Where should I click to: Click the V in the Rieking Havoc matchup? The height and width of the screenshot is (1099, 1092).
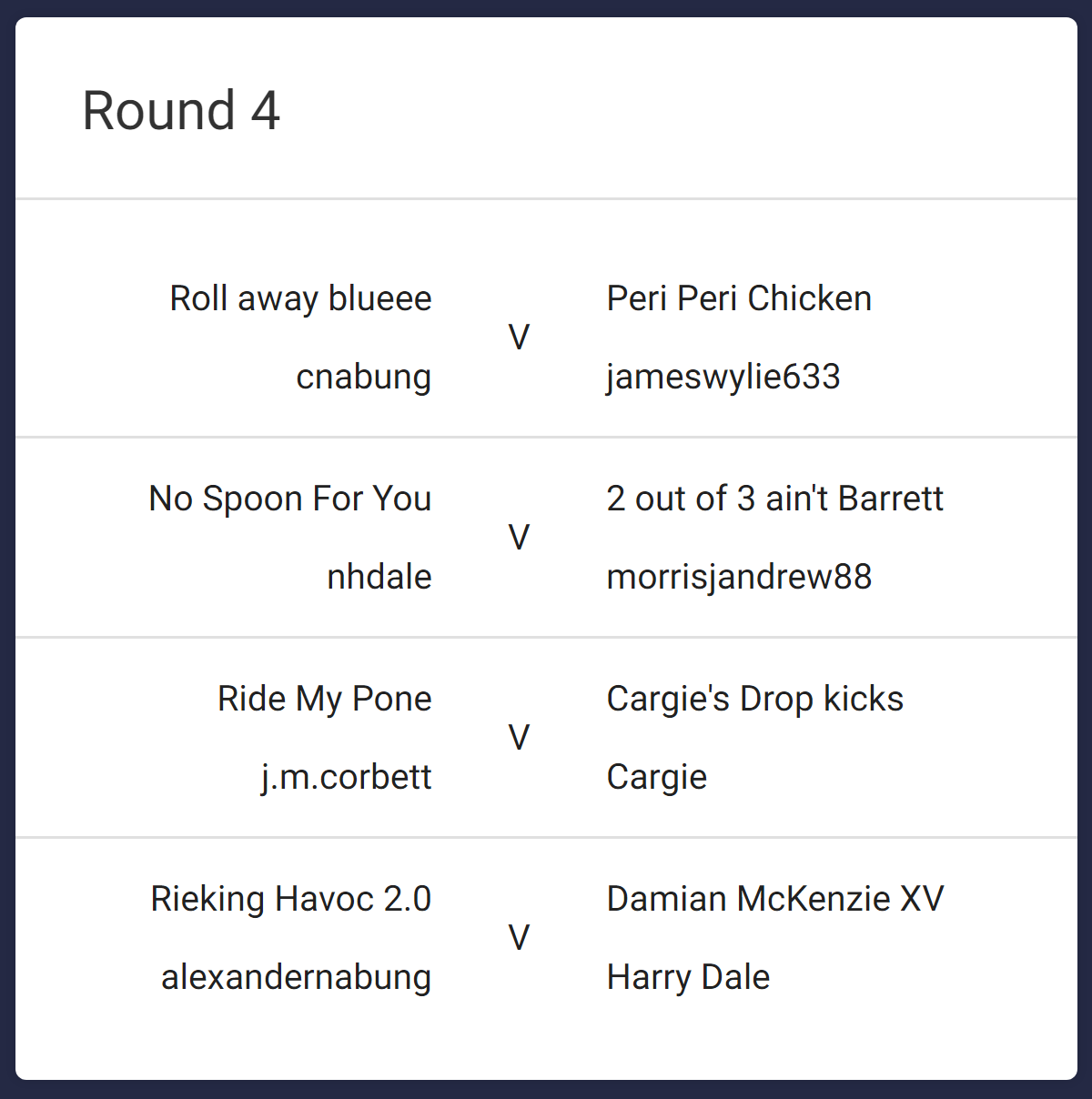click(519, 939)
